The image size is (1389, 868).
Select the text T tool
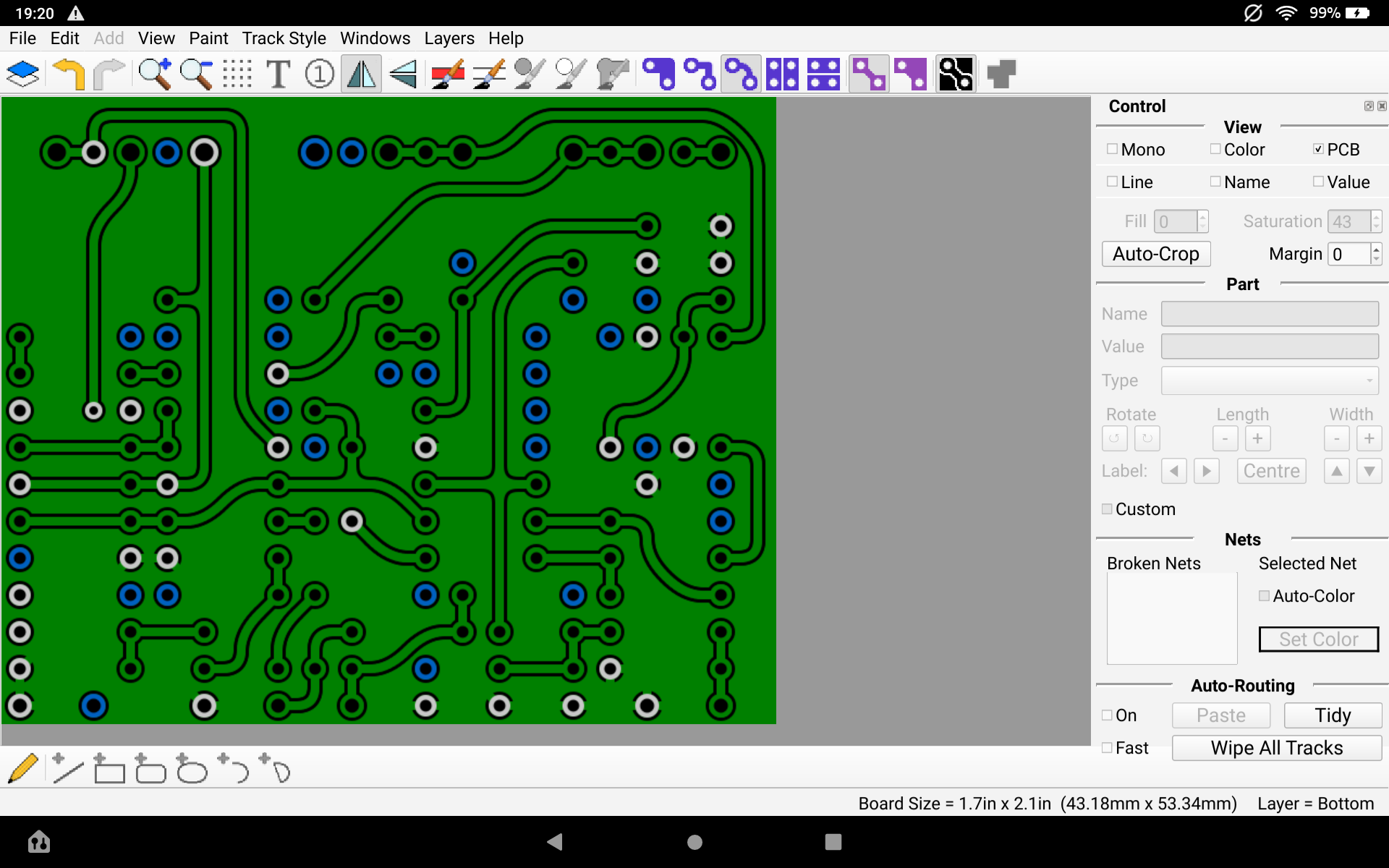pos(279,74)
